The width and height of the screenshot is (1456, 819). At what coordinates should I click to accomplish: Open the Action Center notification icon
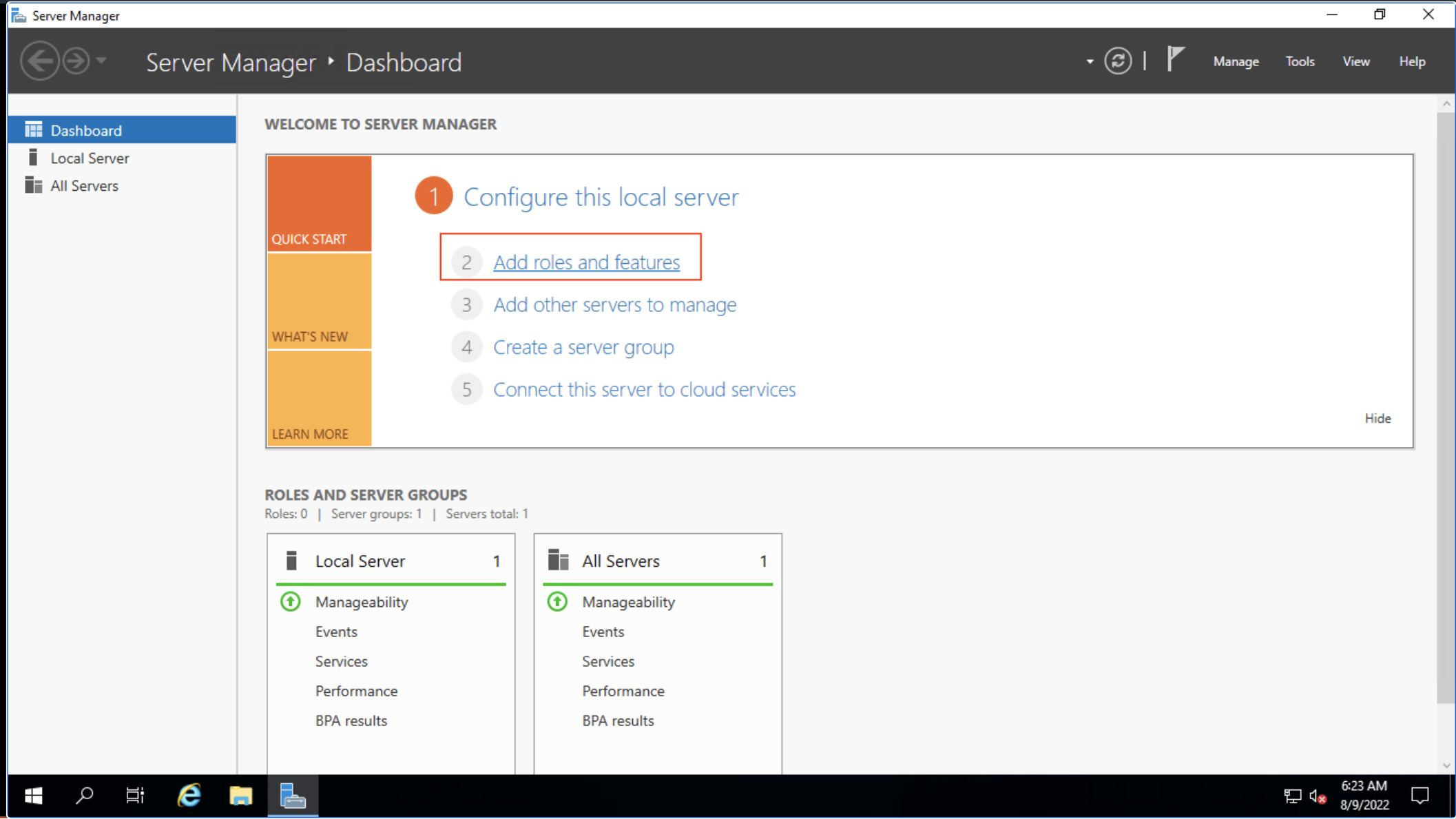pos(1419,796)
